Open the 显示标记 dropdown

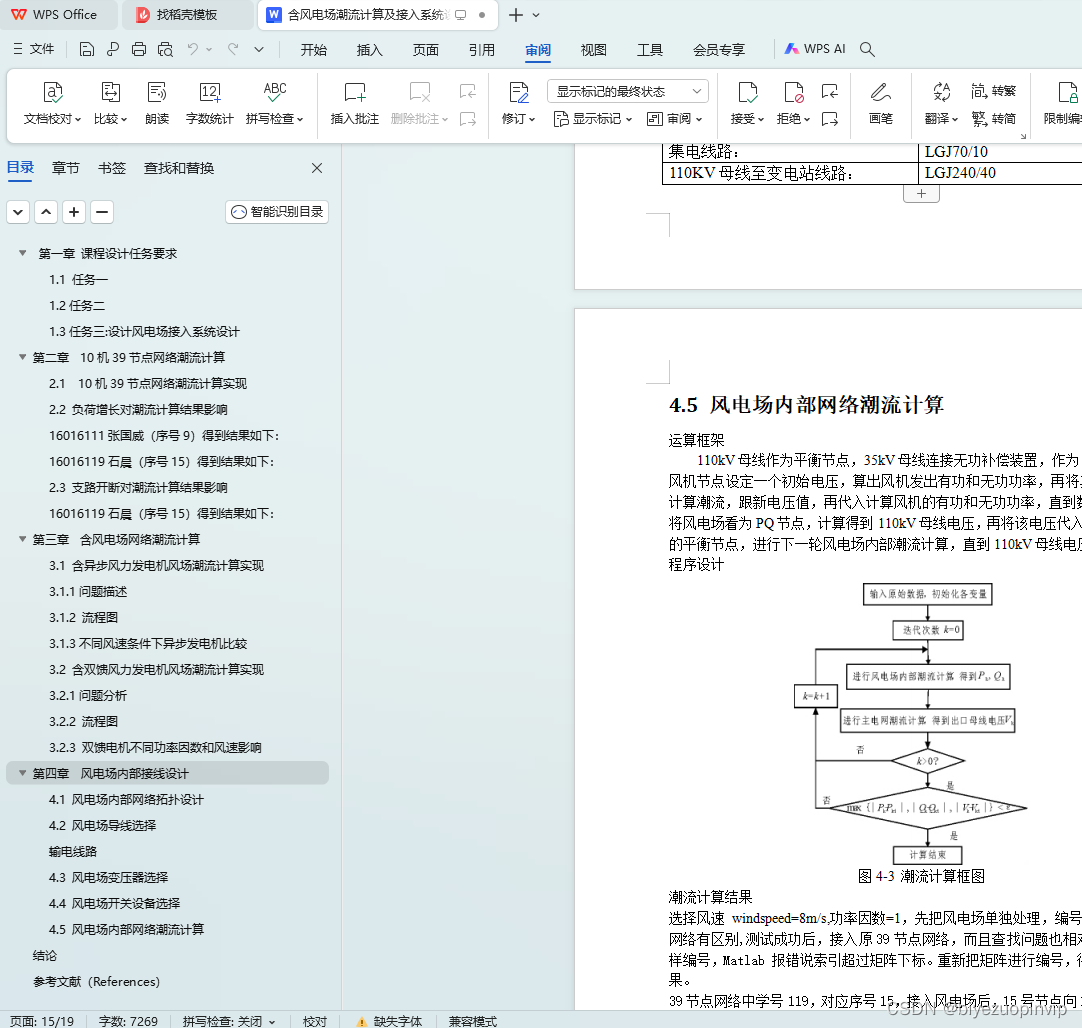point(593,119)
